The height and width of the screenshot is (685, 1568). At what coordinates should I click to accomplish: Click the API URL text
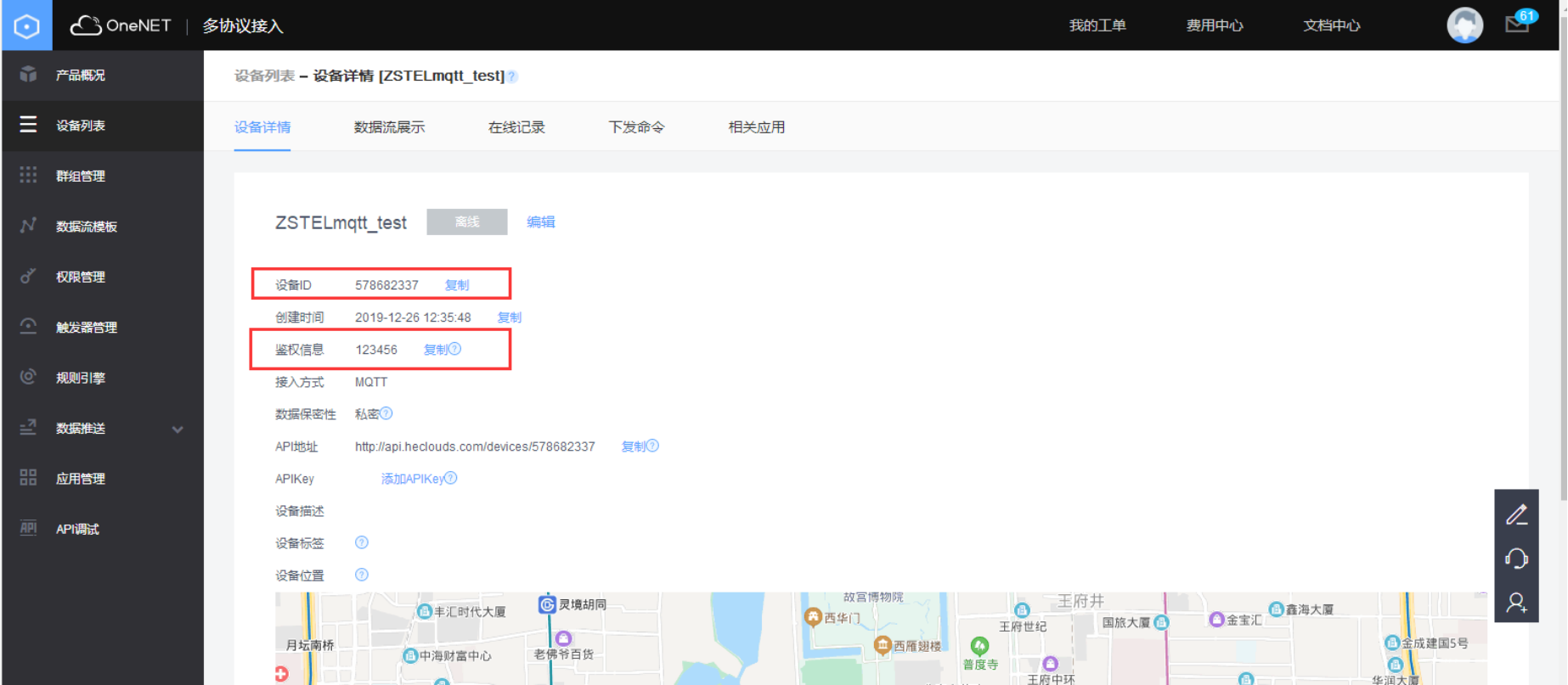[x=475, y=446]
